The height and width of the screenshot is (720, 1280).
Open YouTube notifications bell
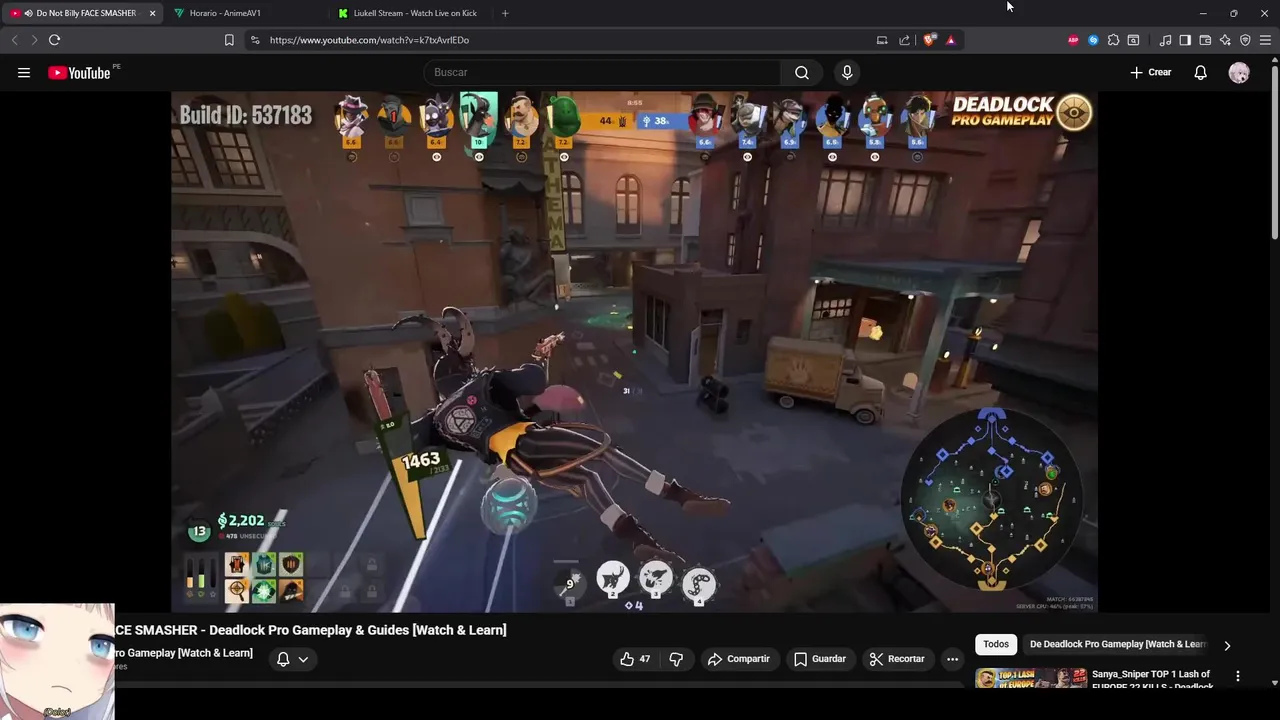tap(1200, 72)
